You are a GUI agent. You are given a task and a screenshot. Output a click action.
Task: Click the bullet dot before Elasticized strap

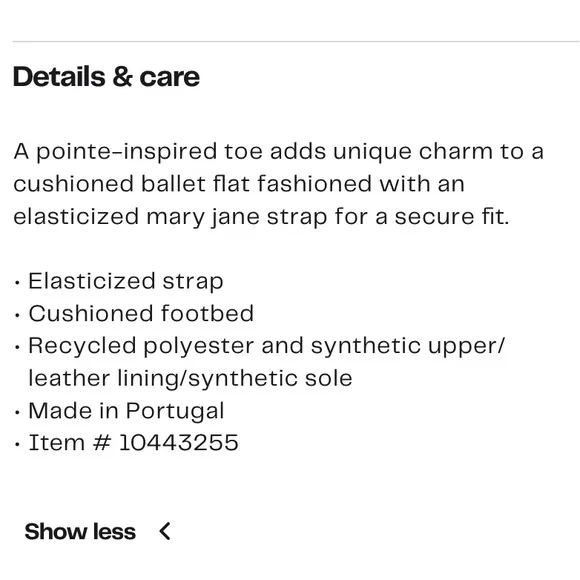(x=17, y=283)
